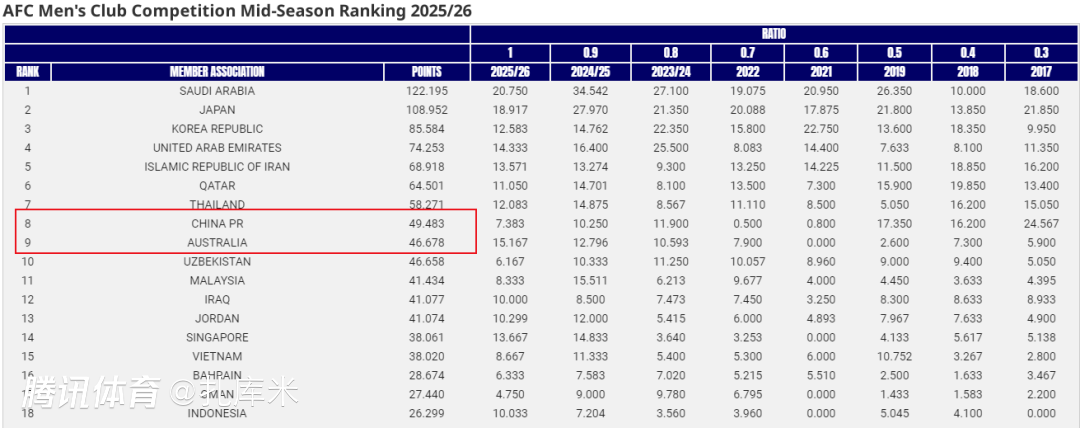
Task: Click the 0.9 ratio header cell
Action: [x=590, y=52]
